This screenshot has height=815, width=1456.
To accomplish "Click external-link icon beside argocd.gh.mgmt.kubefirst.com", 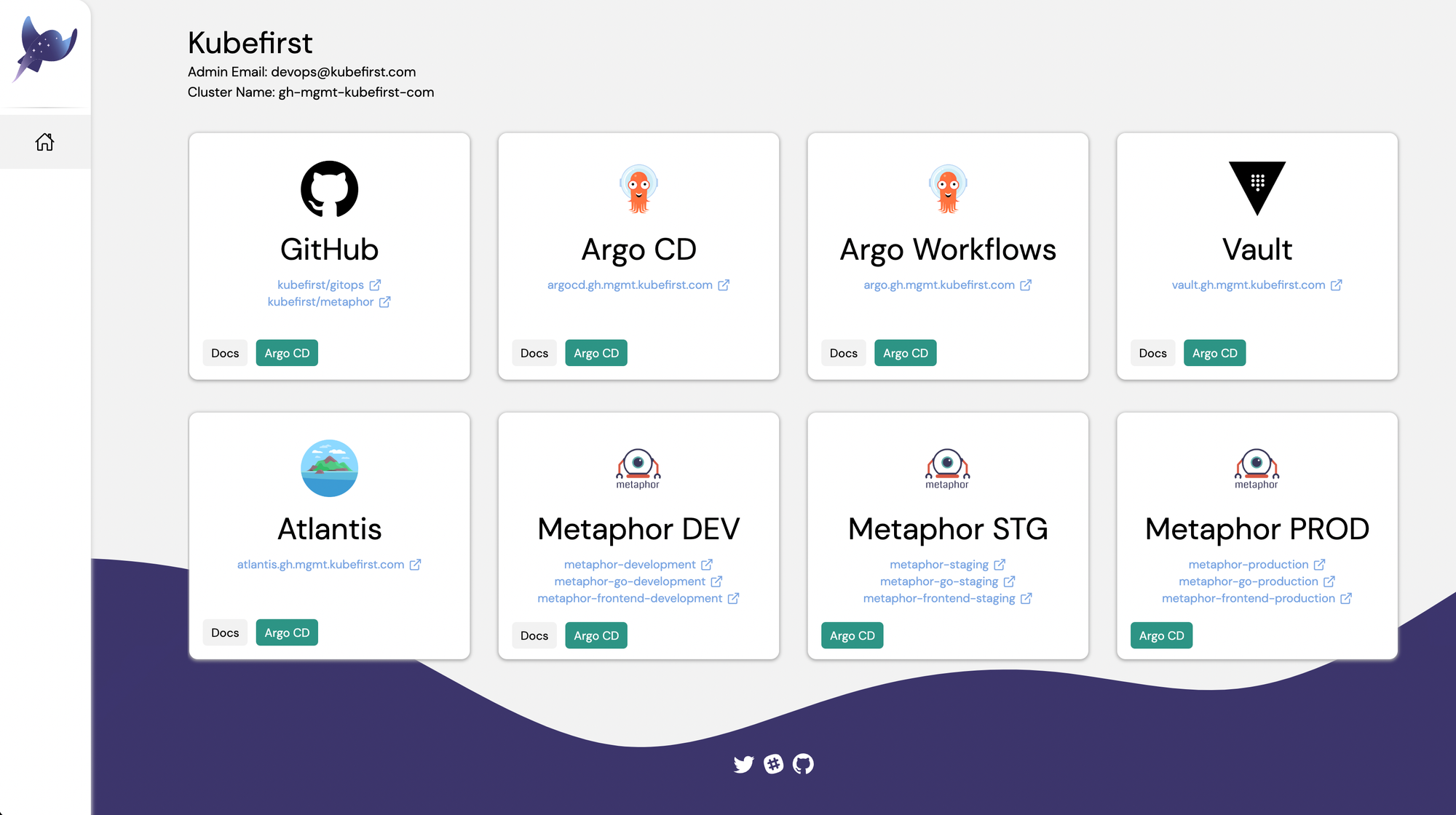I will tap(724, 285).
